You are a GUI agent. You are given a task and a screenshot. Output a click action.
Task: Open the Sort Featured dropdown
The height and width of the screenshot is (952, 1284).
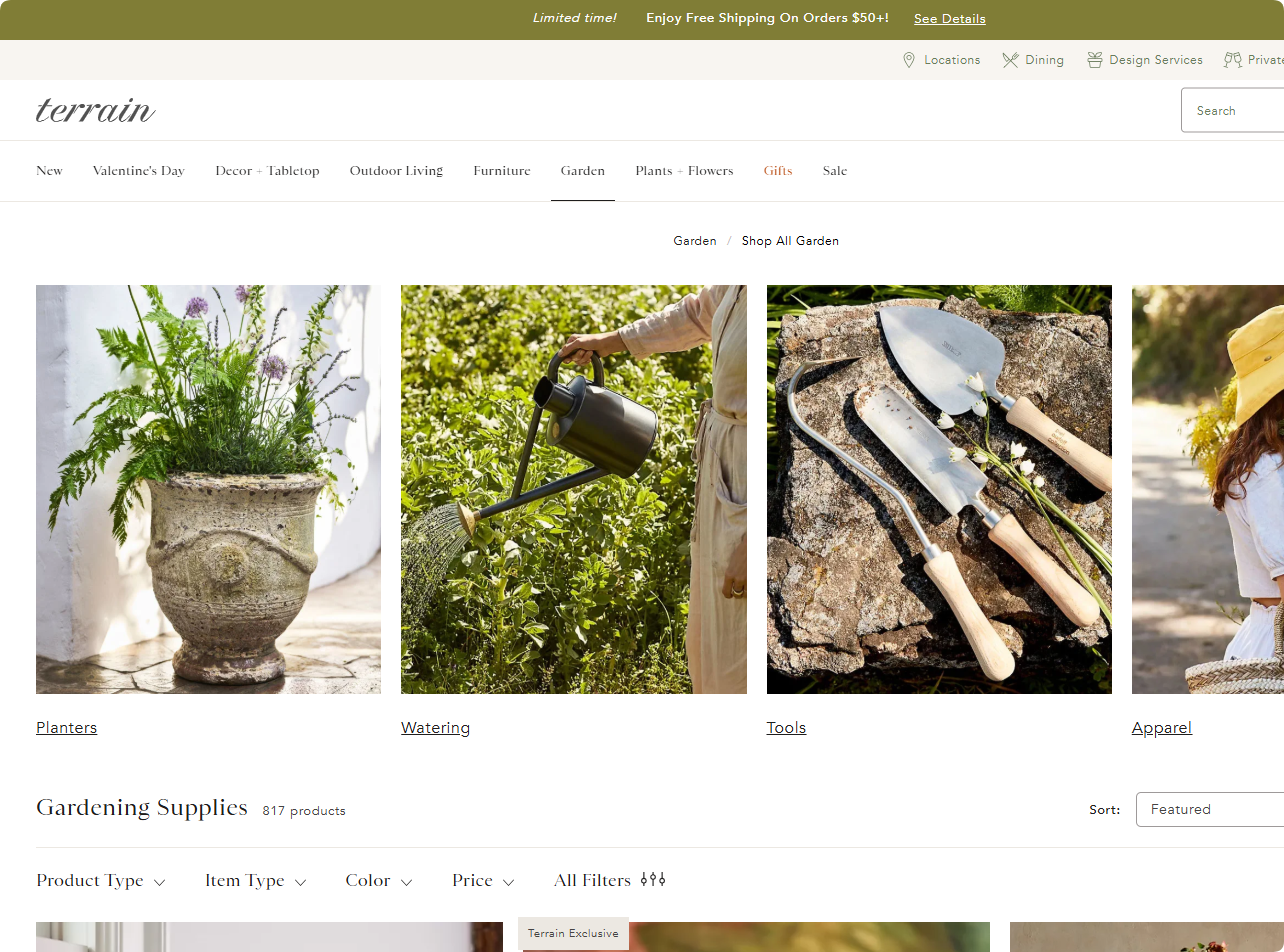point(1210,810)
